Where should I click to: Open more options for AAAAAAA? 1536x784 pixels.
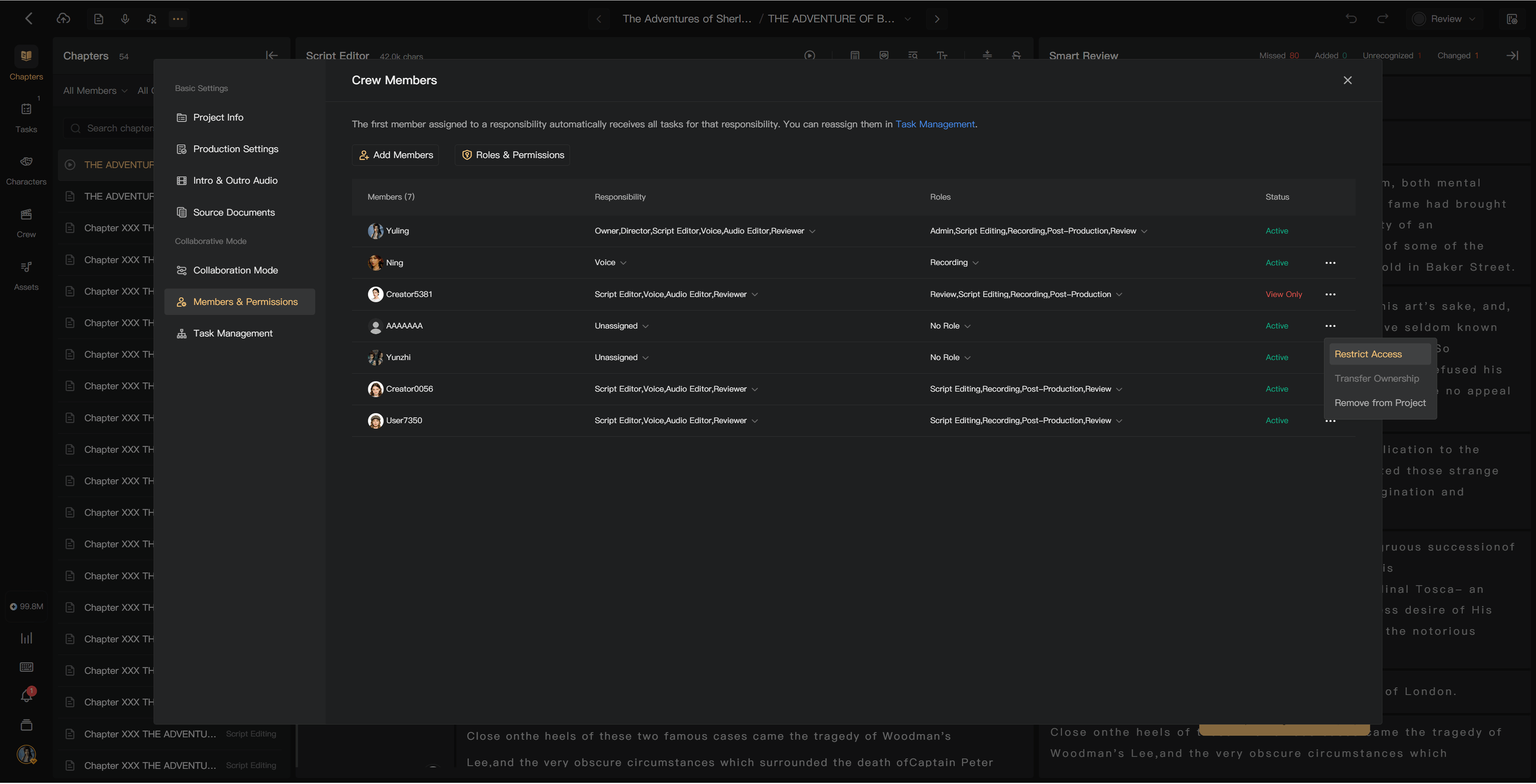click(x=1330, y=326)
